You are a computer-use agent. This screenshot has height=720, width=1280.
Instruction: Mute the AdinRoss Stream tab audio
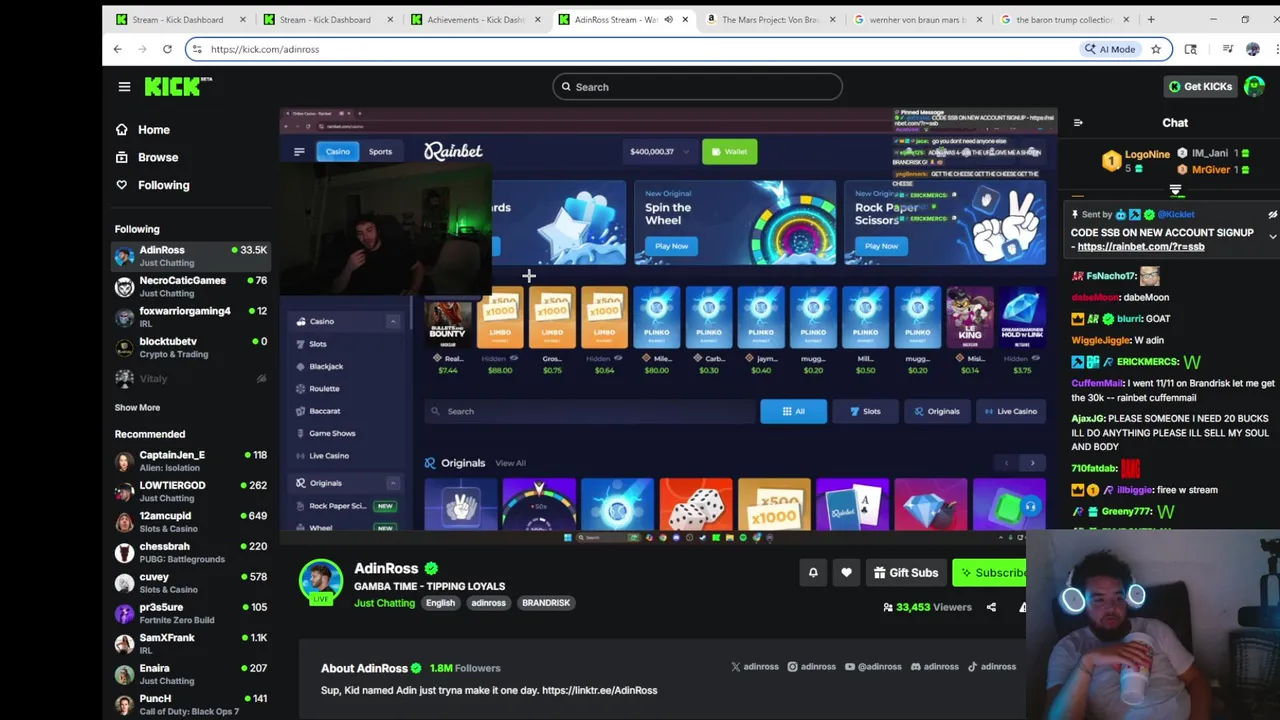(668, 20)
